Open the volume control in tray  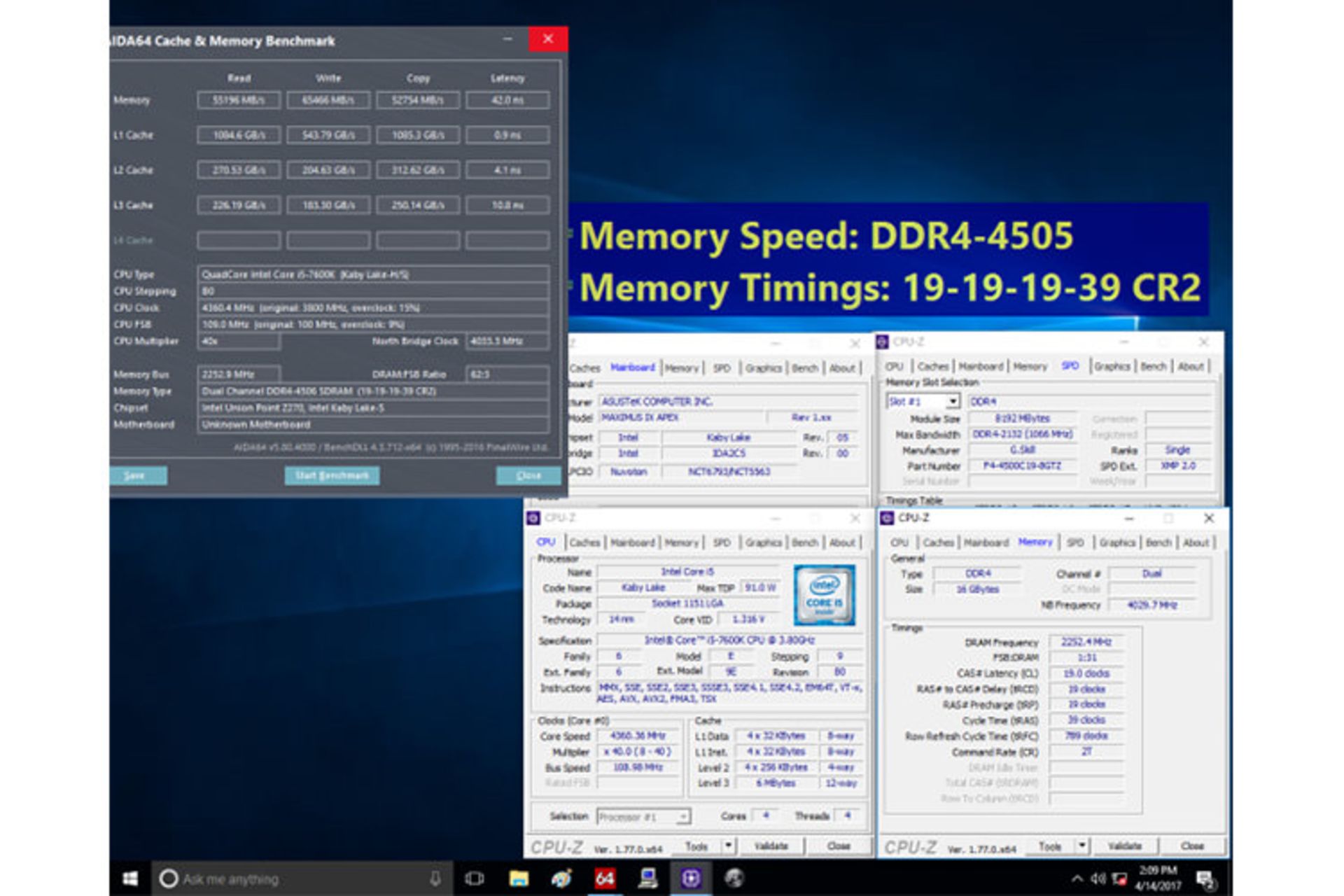(1098, 878)
